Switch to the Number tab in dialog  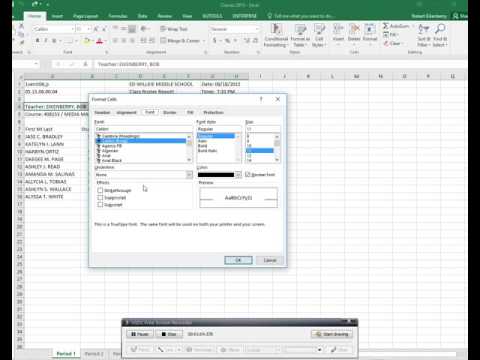pos(102,112)
